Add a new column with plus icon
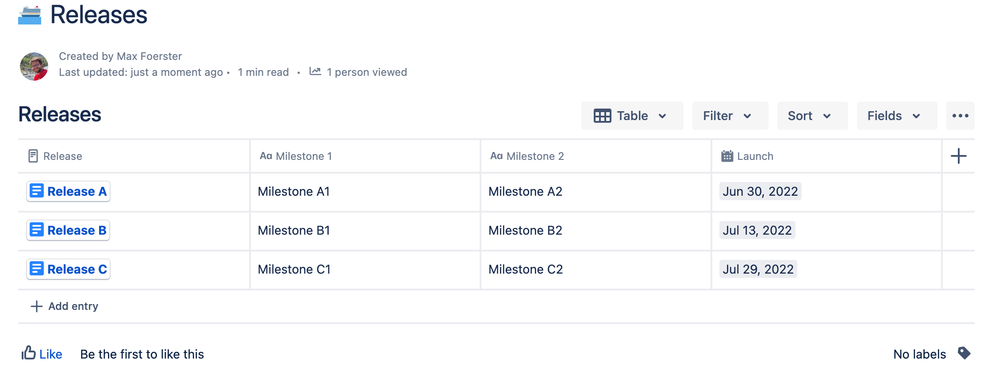Image resolution: width=999 pixels, height=372 pixels. [958, 156]
